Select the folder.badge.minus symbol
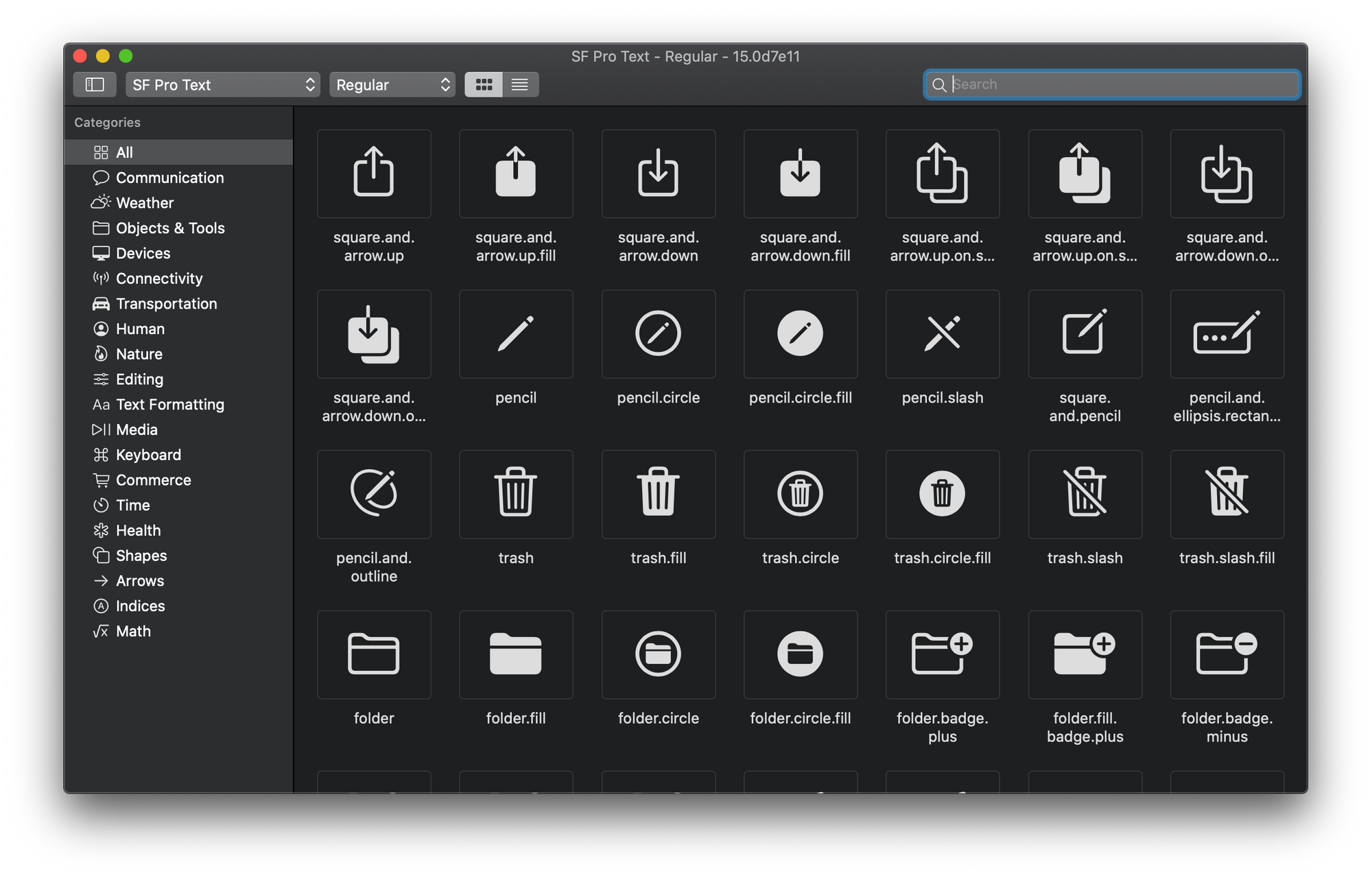This screenshot has height=878, width=1372. click(x=1227, y=655)
